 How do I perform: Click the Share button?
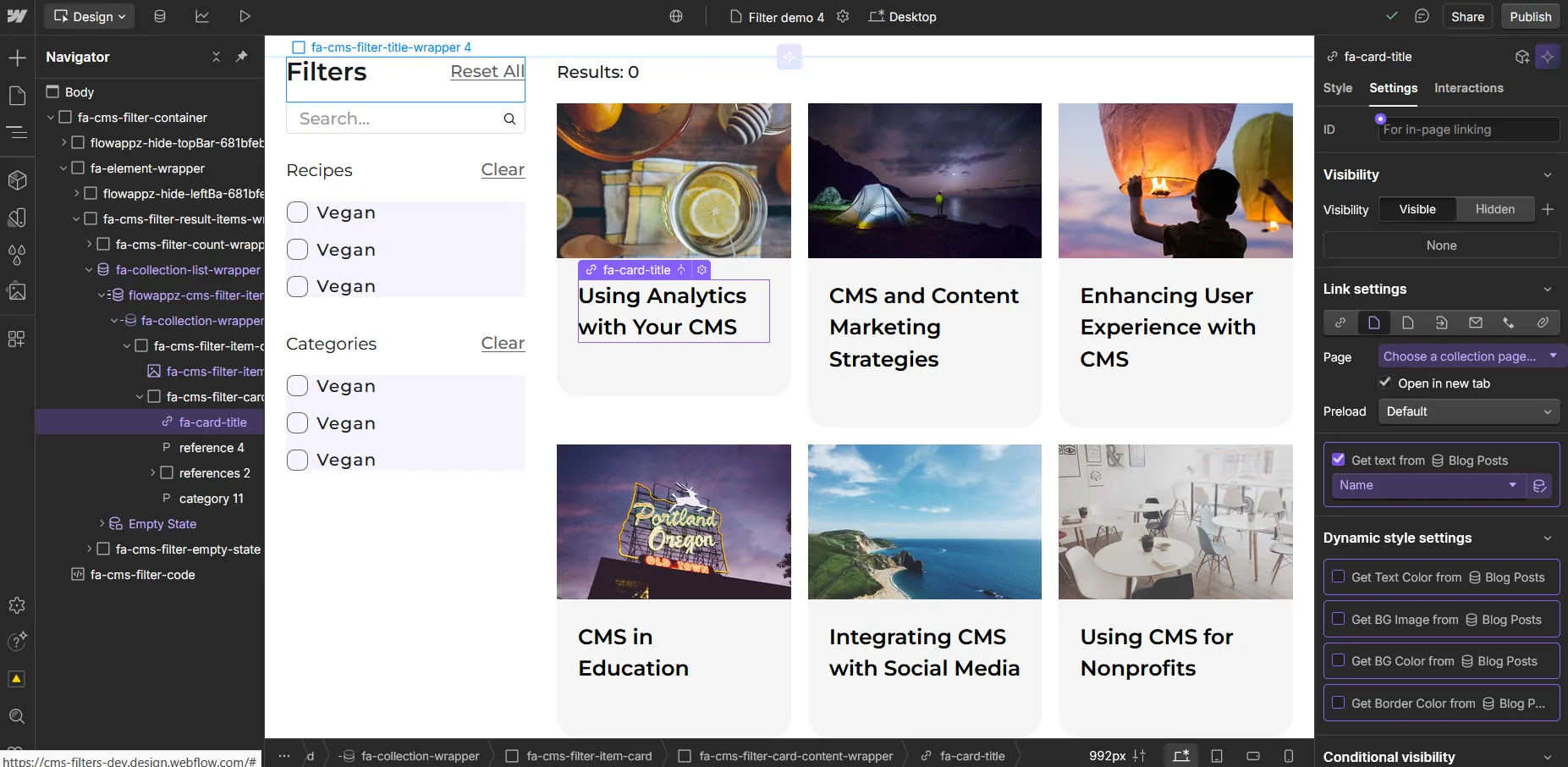point(1467,16)
